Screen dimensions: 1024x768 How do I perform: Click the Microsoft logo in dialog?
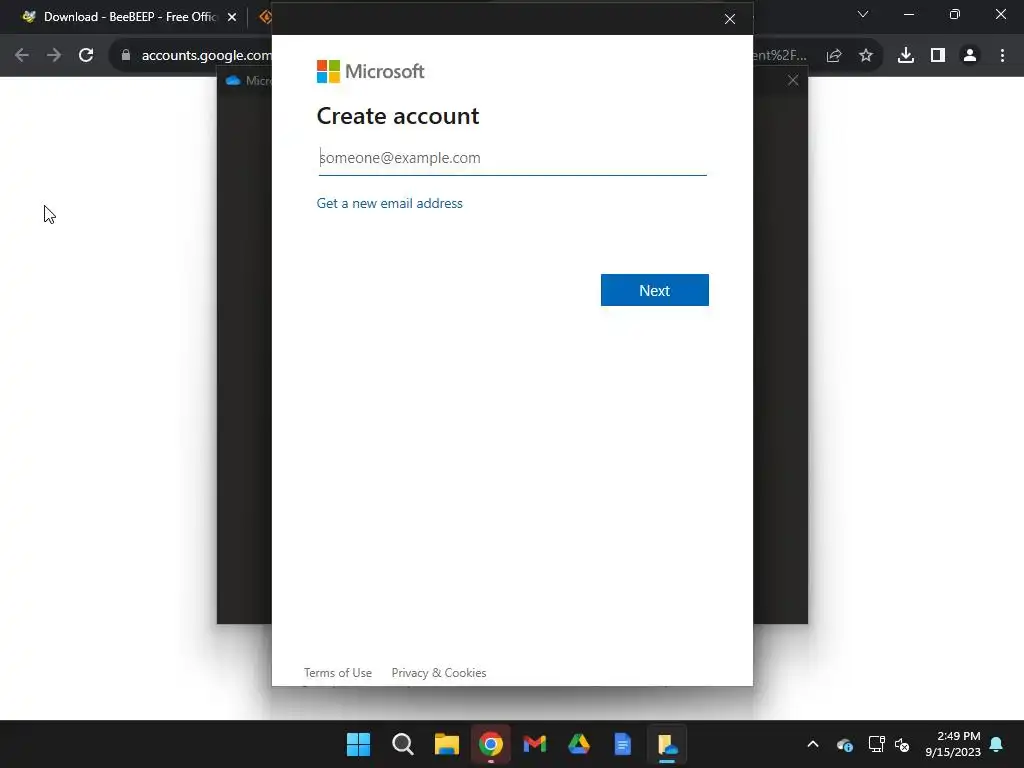coord(370,71)
